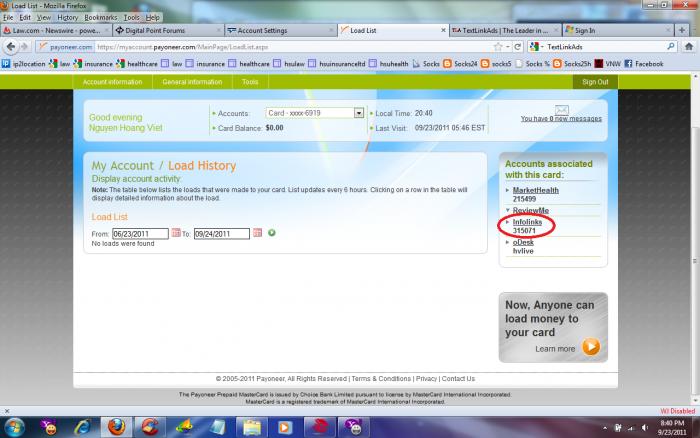700x438 pixels.
Task: Open the Edit menu
Action: [x=25, y=17]
